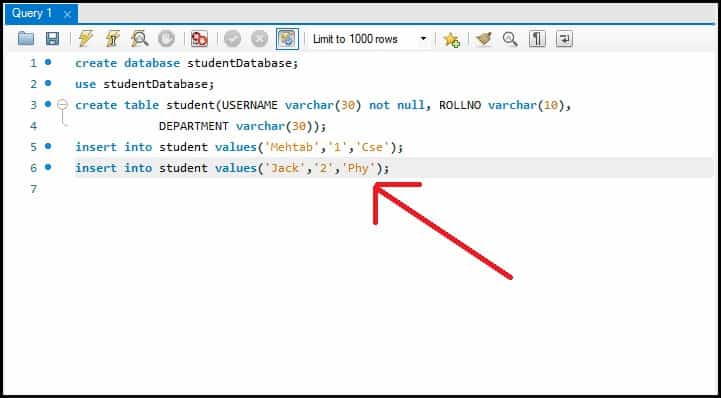The height and width of the screenshot is (398, 721).
Task: Open find panel magnifier icon
Action: (510, 39)
